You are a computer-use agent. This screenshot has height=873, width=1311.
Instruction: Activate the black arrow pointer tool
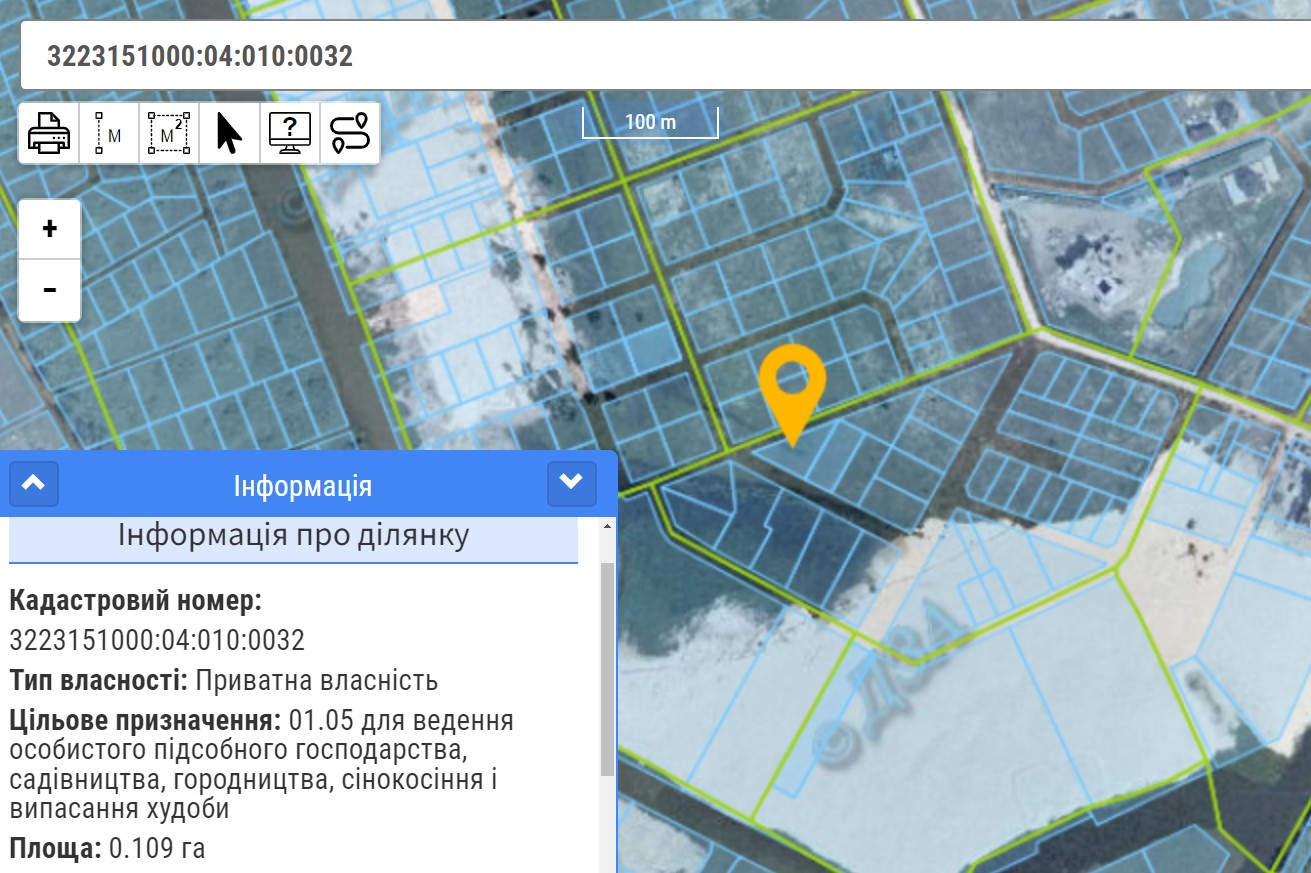pos(229,132)
